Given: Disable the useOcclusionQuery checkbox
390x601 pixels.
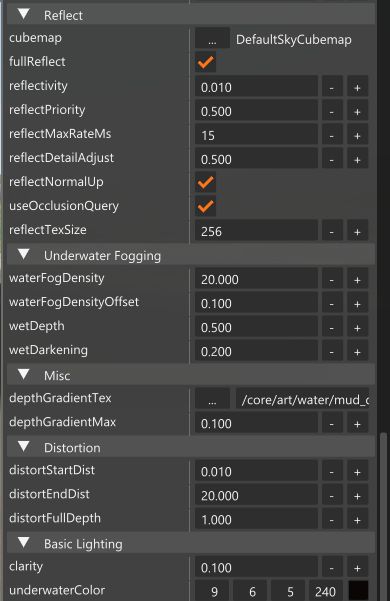Looking at the screenshot, I should [205, 206].
